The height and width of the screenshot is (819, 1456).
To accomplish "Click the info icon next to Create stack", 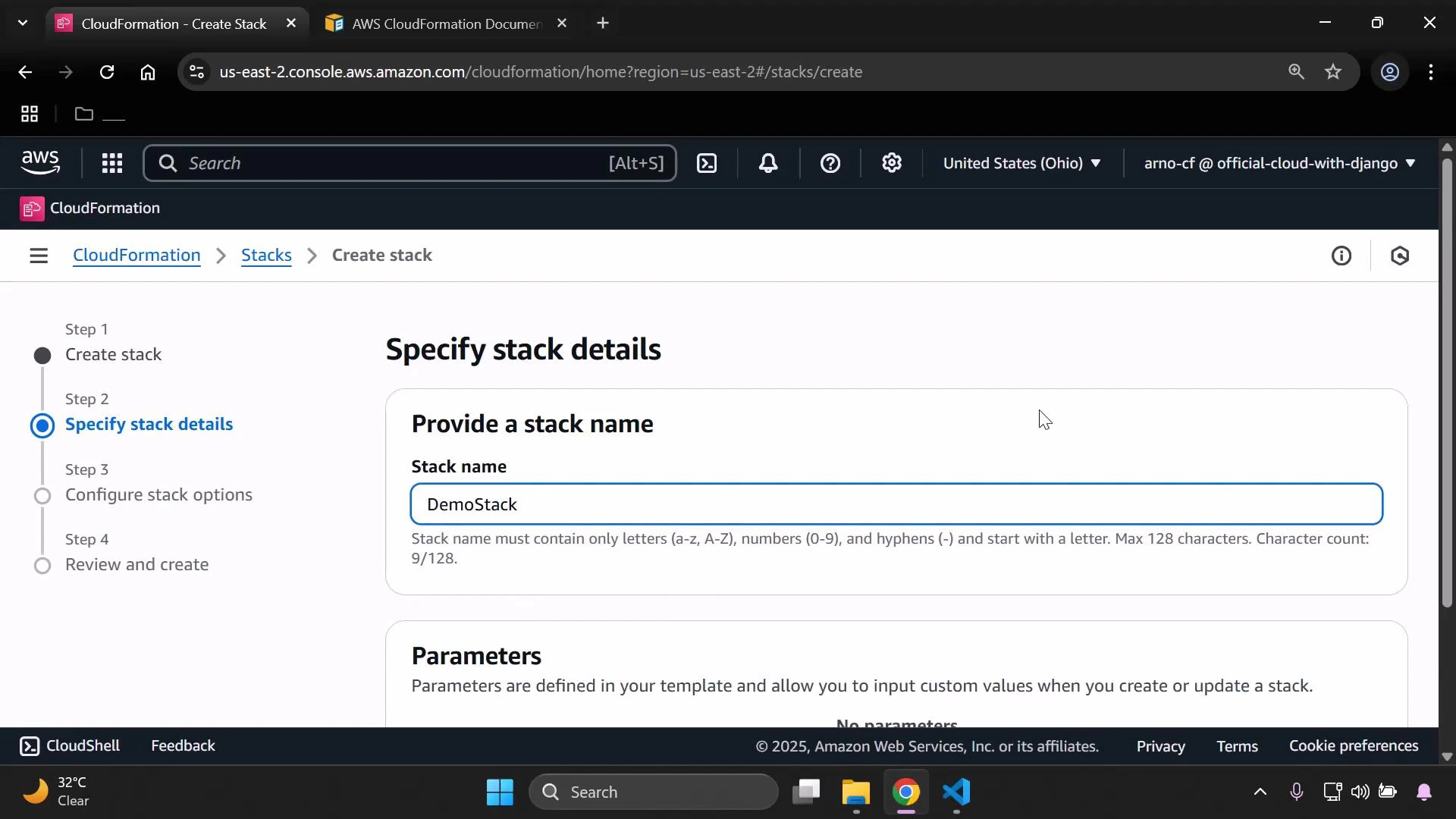I will pyautogui.click(x=1341, y=256).
